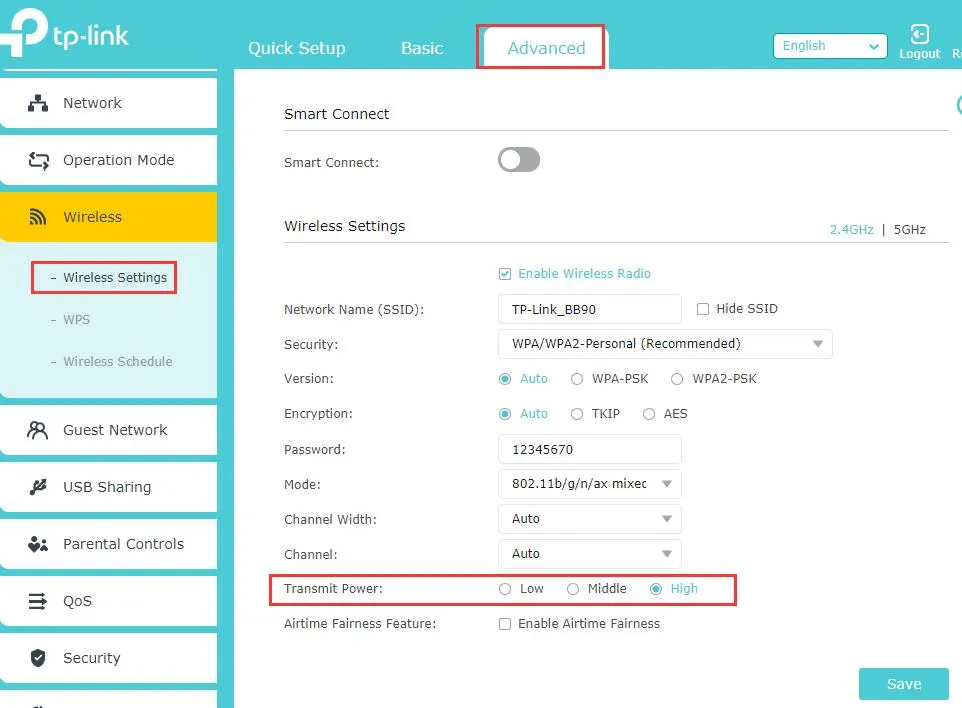Click the Security shield icon
The image size is (962, 708).
point(38,658)
